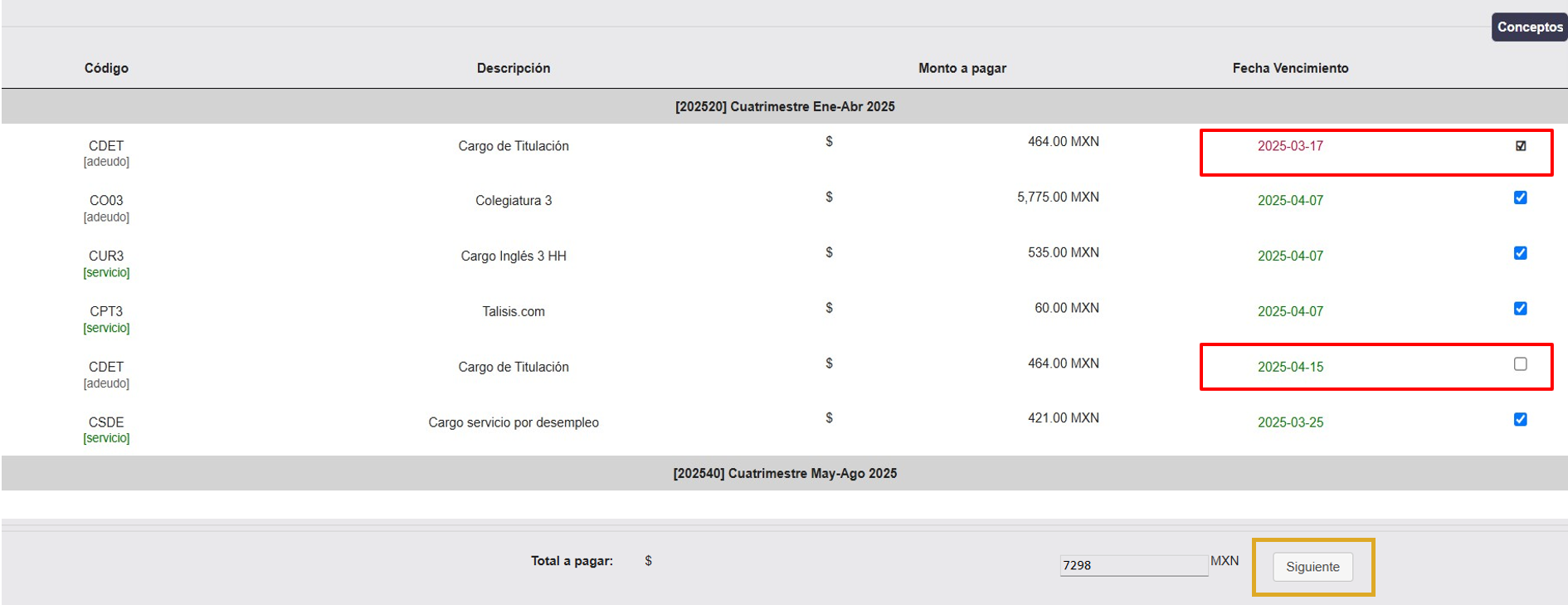Click the Cuatrimestre May-Ago 2025 section header
The image size is (1568, 605).
coord(784,473)
